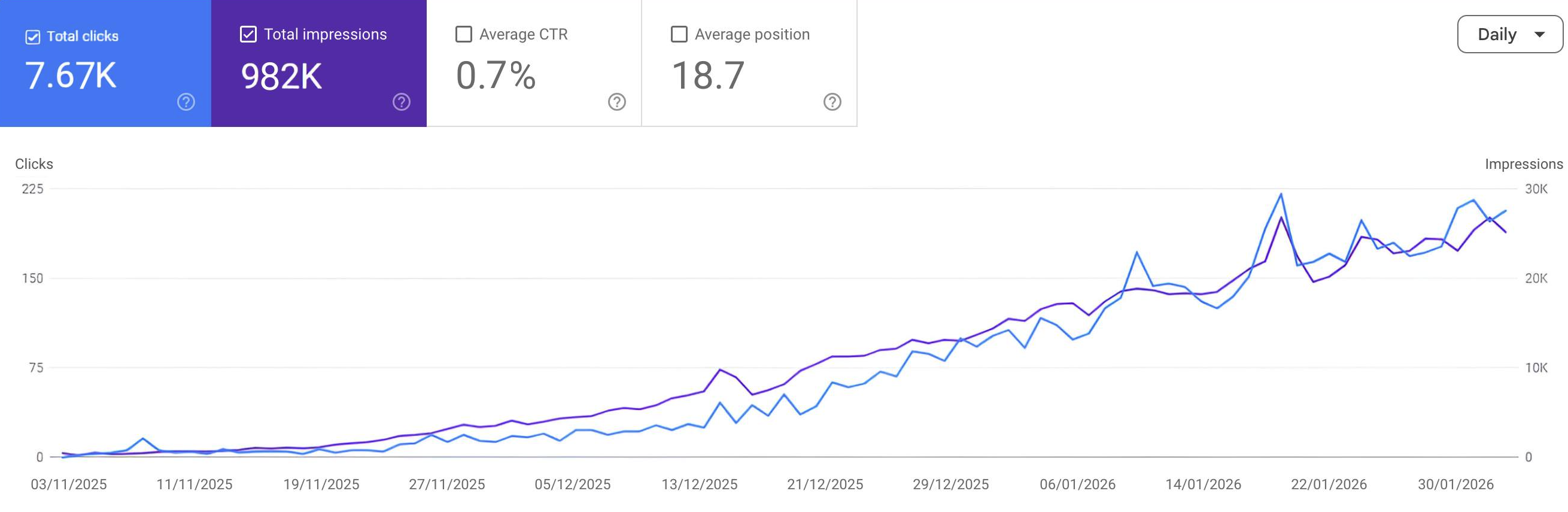Click help icon on Total clicks card

(x=186, y=102)
